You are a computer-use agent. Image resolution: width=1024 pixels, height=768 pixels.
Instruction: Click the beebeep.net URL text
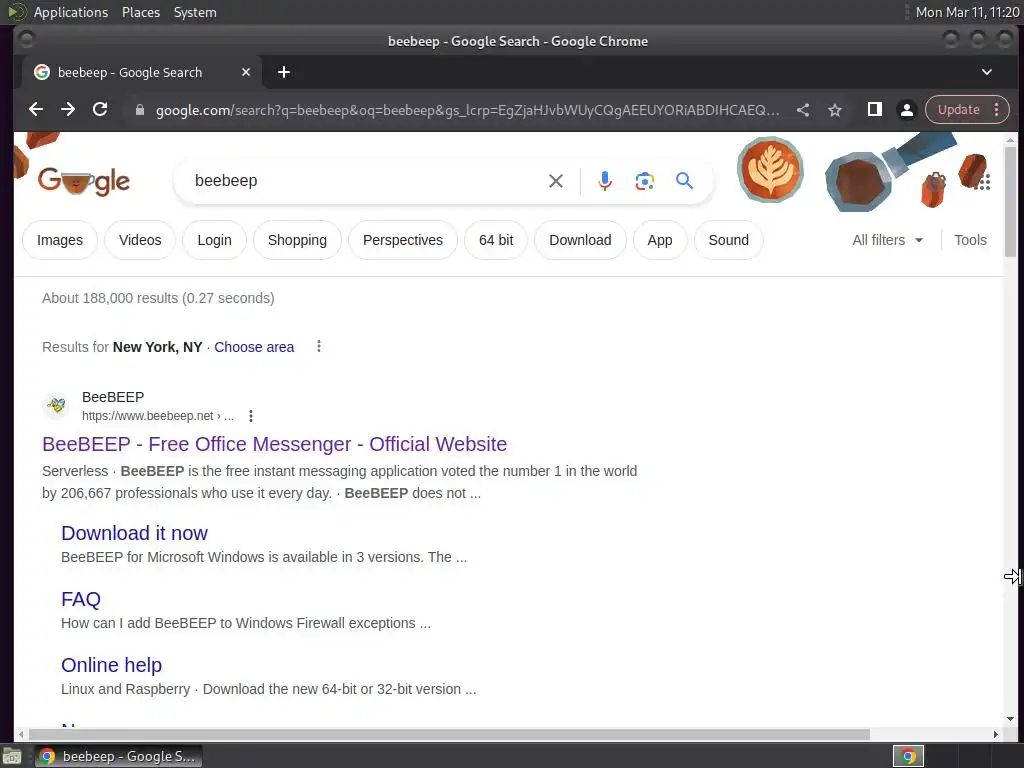(157, 416)
